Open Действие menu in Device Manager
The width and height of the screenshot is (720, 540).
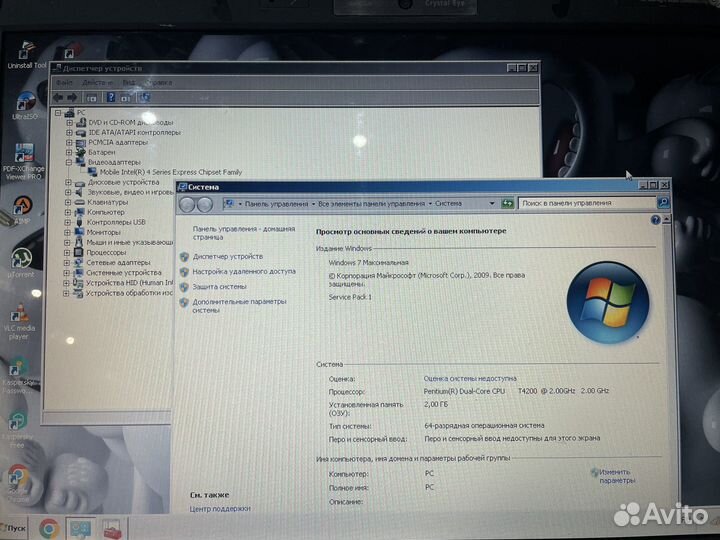(x=97, y=83)
